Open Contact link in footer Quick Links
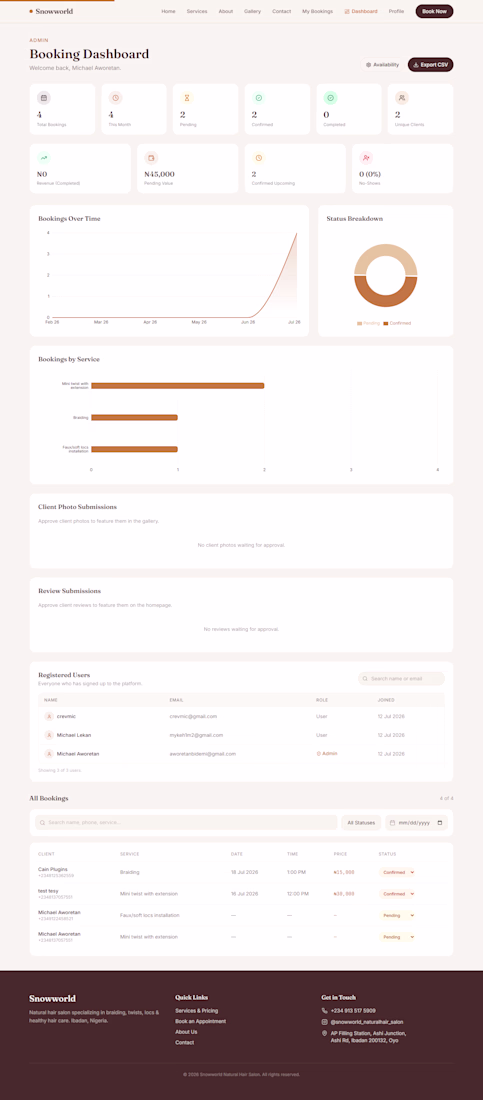 [x=185, y=1042]
